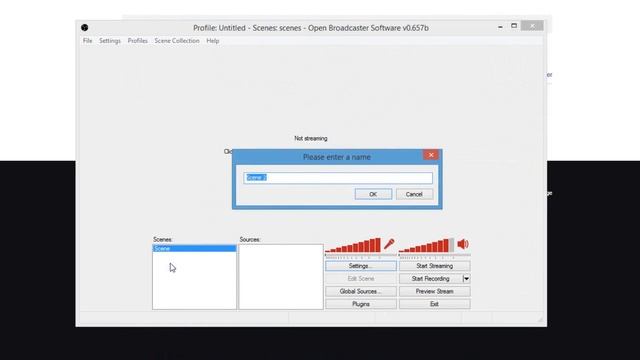
Task: Mute the desktop speaker icon
Action: tap(463, 244)
